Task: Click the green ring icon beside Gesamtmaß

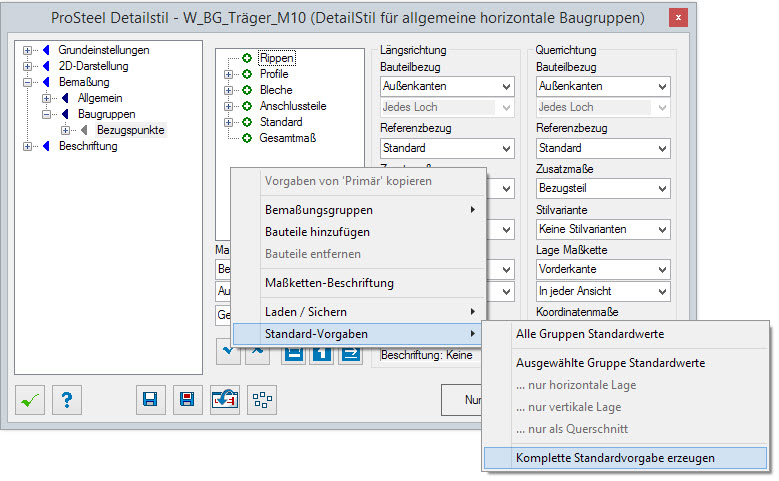Action: (x=247, y=138)
